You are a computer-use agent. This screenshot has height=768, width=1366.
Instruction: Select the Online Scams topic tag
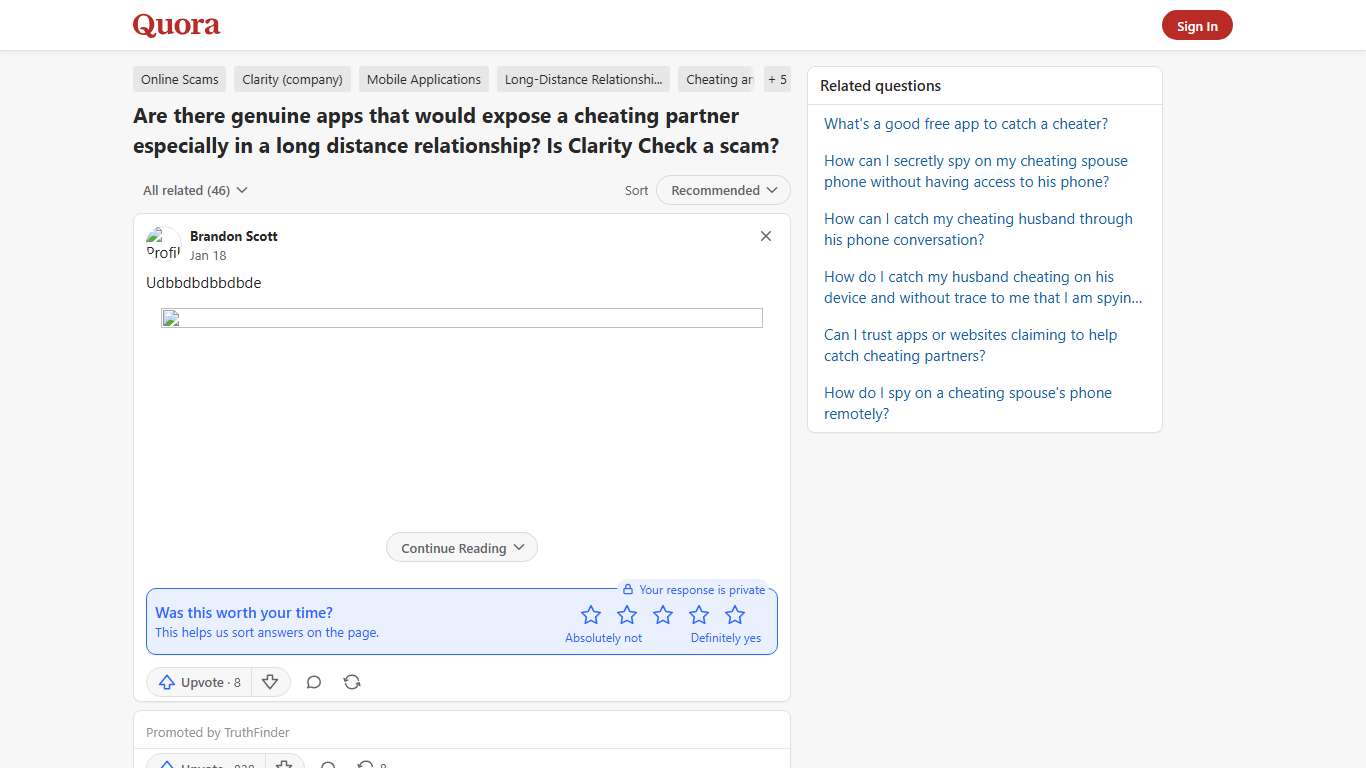coord(180,80)
